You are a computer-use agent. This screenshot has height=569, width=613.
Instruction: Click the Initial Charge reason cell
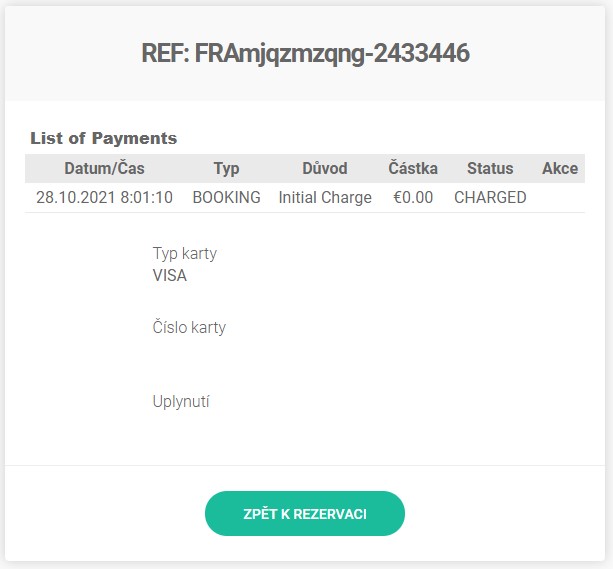[325, 197]
